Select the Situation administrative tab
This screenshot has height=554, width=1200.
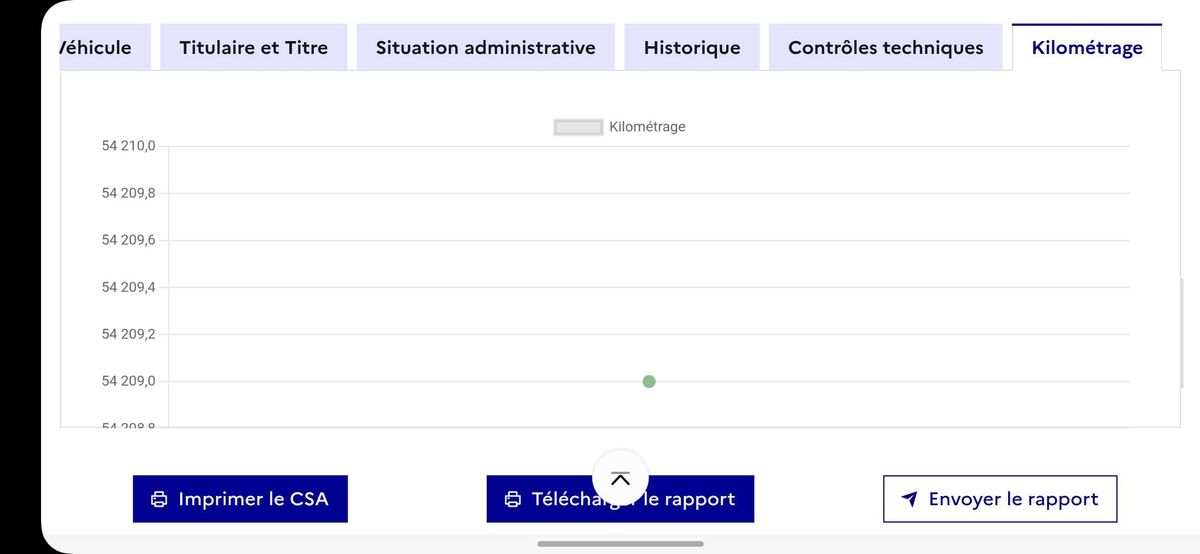coord(486,47)
